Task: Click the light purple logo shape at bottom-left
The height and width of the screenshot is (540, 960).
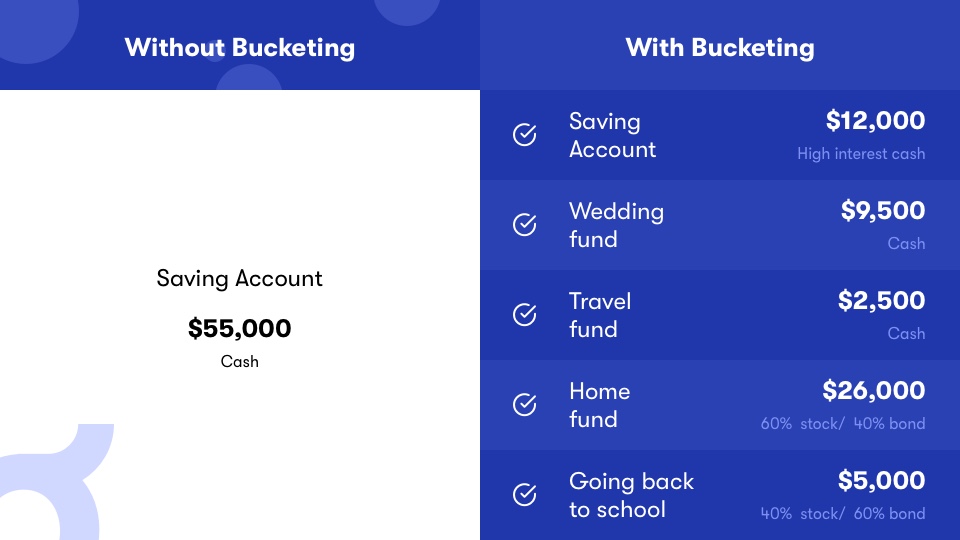Action: pos(57,482)
